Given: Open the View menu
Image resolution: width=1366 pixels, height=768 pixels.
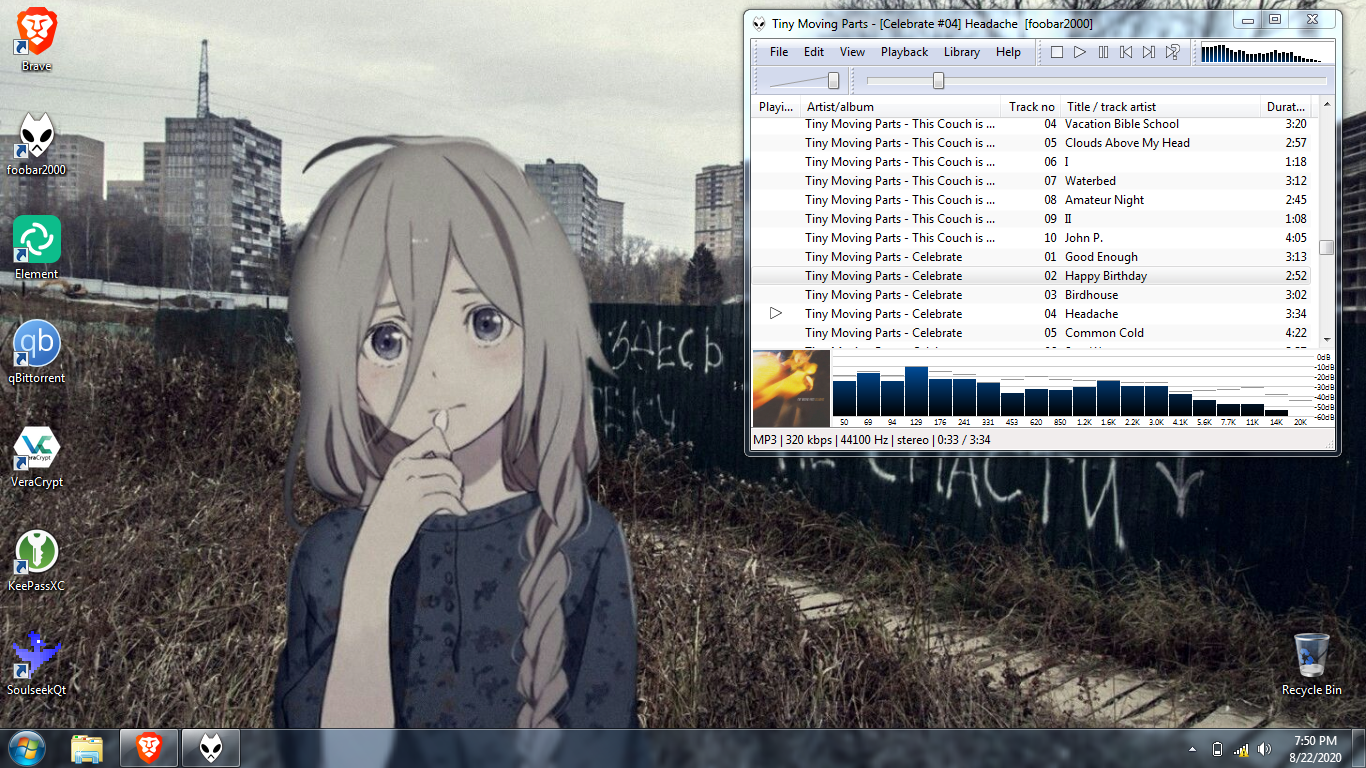Looking at the screenshot, I should (852, 52).
